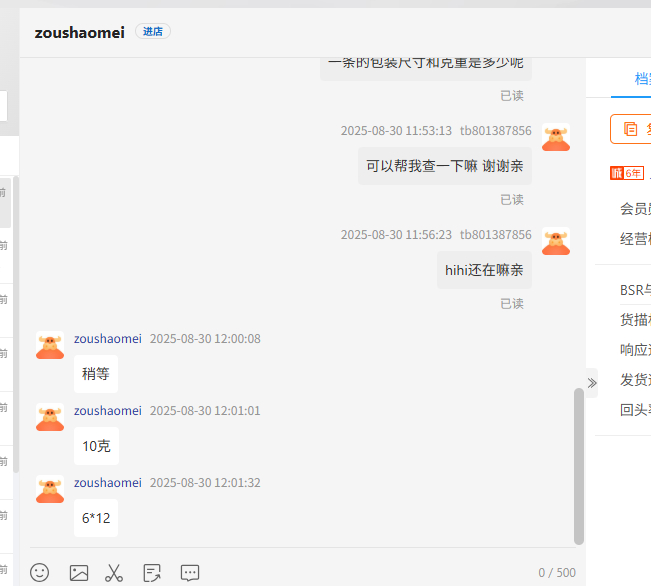
Task: Open the emoji picker
Action: coord(39,572)
